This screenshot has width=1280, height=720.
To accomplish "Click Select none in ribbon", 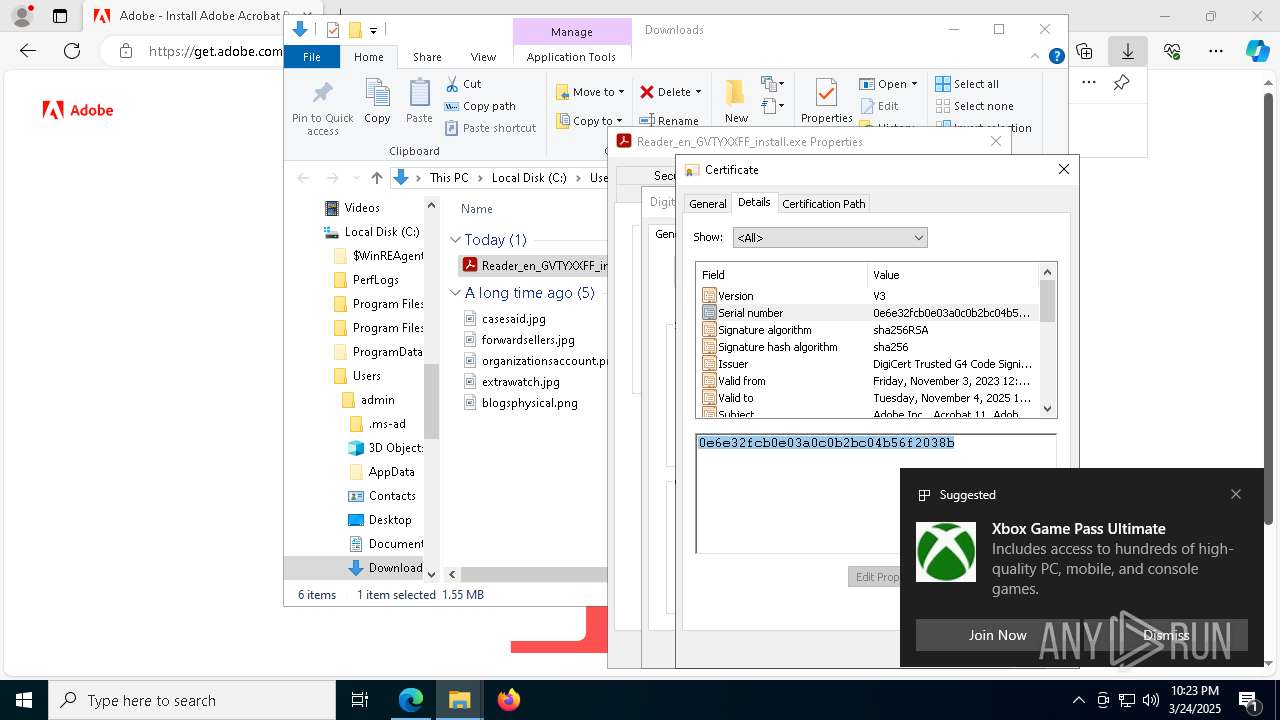I will click(975, 106).
